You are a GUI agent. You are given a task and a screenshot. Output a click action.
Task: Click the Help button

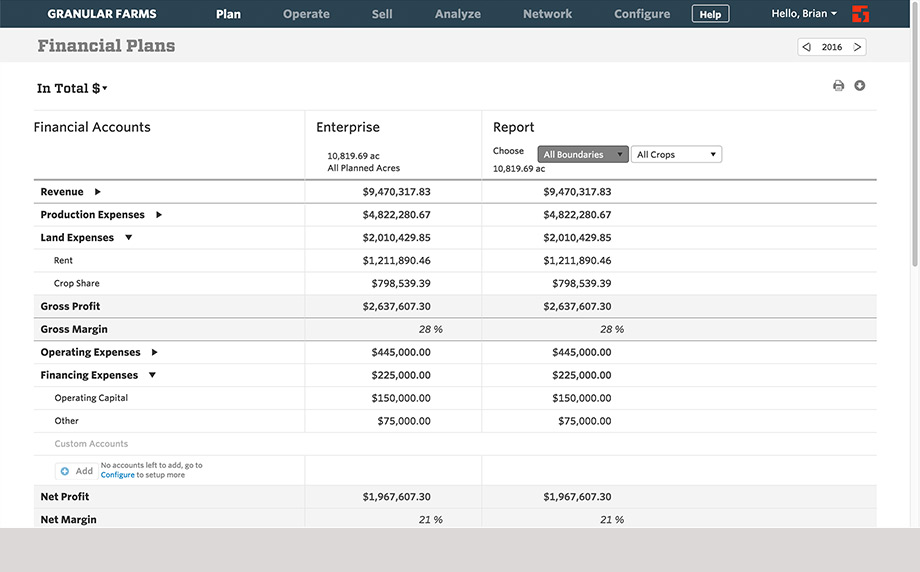(x=710, y=14)
